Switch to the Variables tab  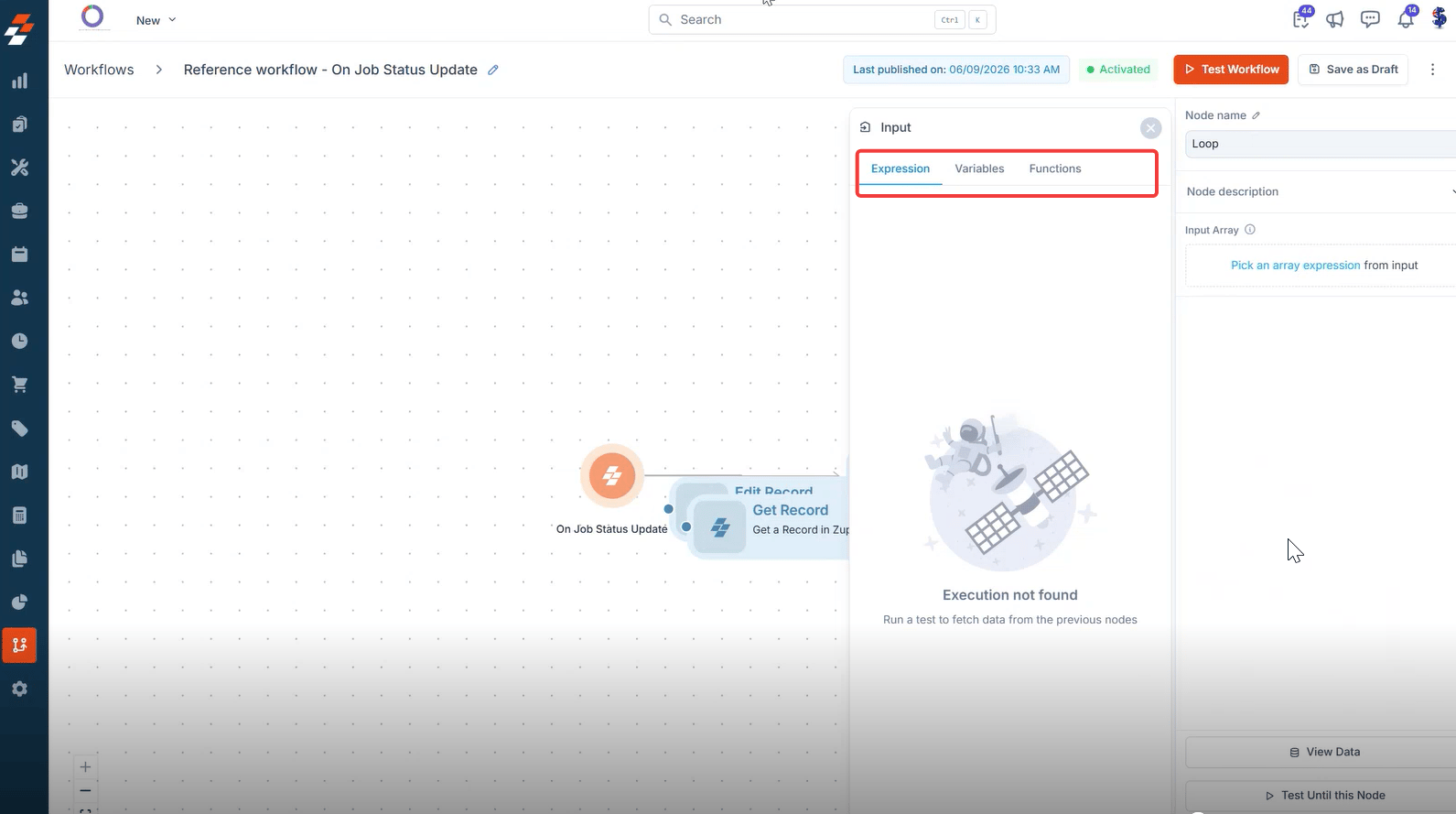979,168
